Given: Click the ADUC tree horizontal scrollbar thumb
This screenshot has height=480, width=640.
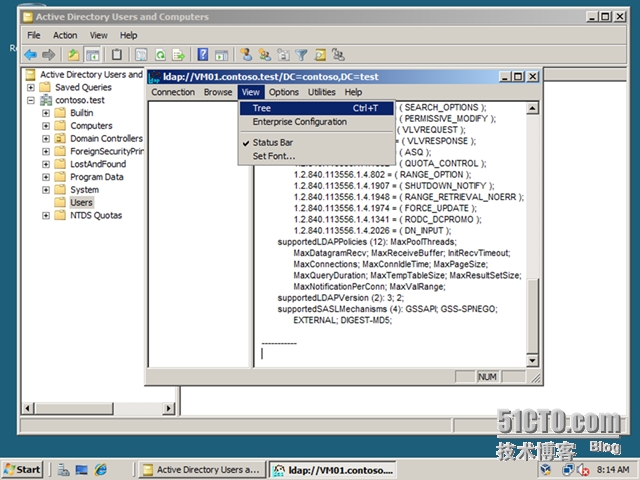Looking at the screenshot, I should (73, 408).
